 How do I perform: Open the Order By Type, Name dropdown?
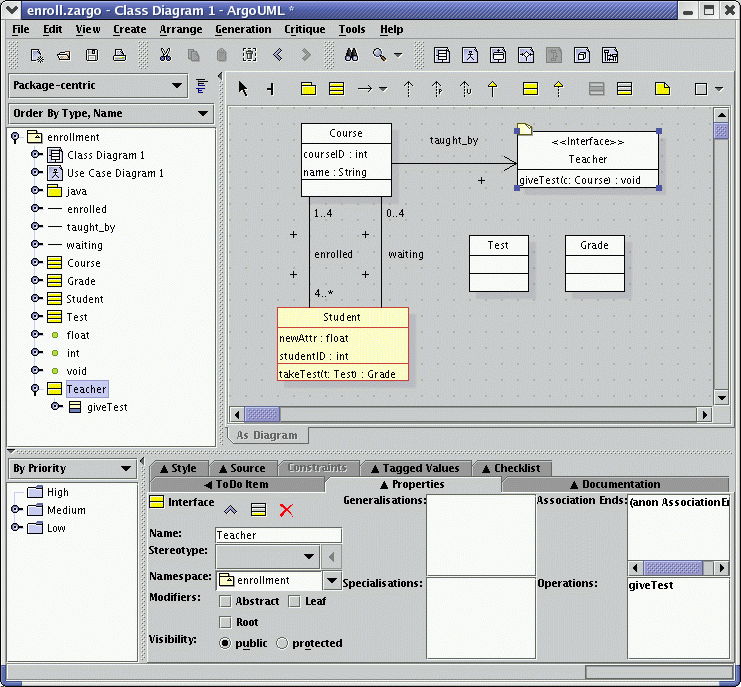click(111, 113)
